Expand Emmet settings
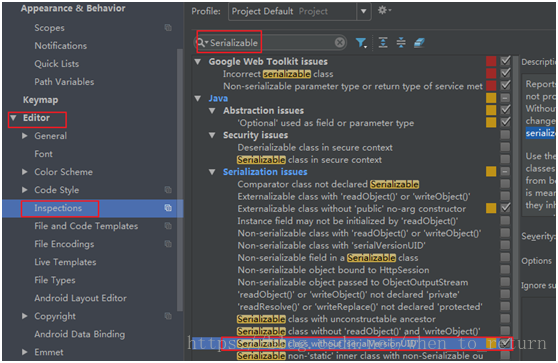The height and width of the screenshot is (363, 558). click(25, 352)
